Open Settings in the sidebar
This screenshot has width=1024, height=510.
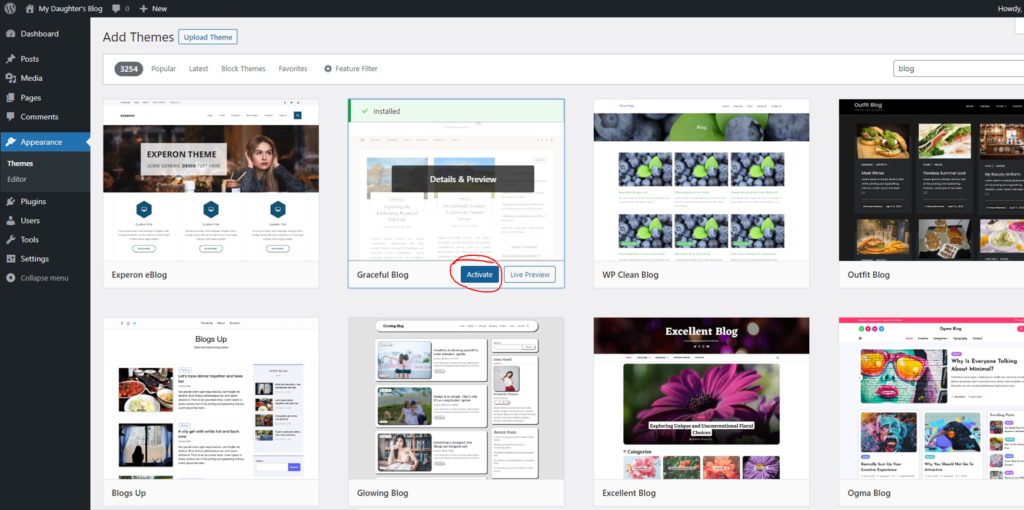(x=34, y=258)
